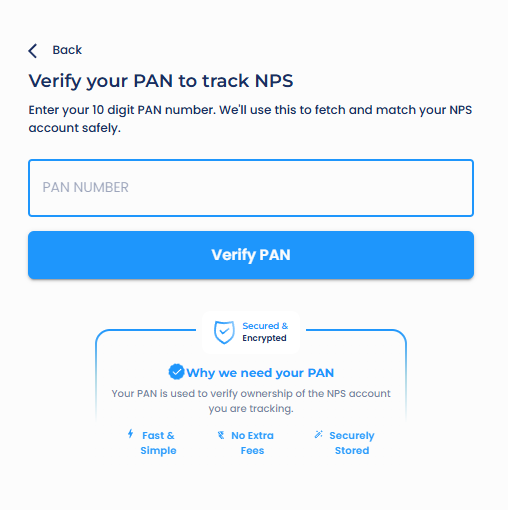Click the shield checkmark security icon
The height and width of the screenshot is (510, 508).
224,332
